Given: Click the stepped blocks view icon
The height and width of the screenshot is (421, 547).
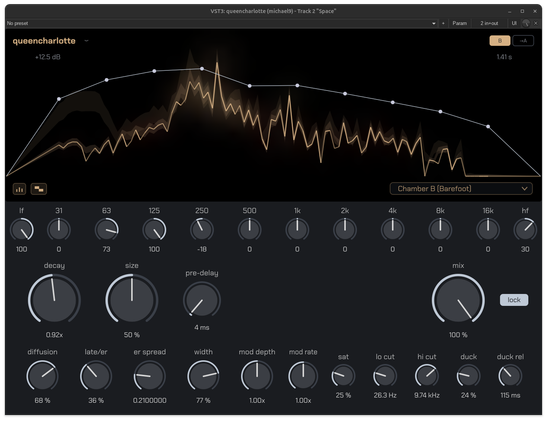Looking at the screenshot, I should point(39,189).
